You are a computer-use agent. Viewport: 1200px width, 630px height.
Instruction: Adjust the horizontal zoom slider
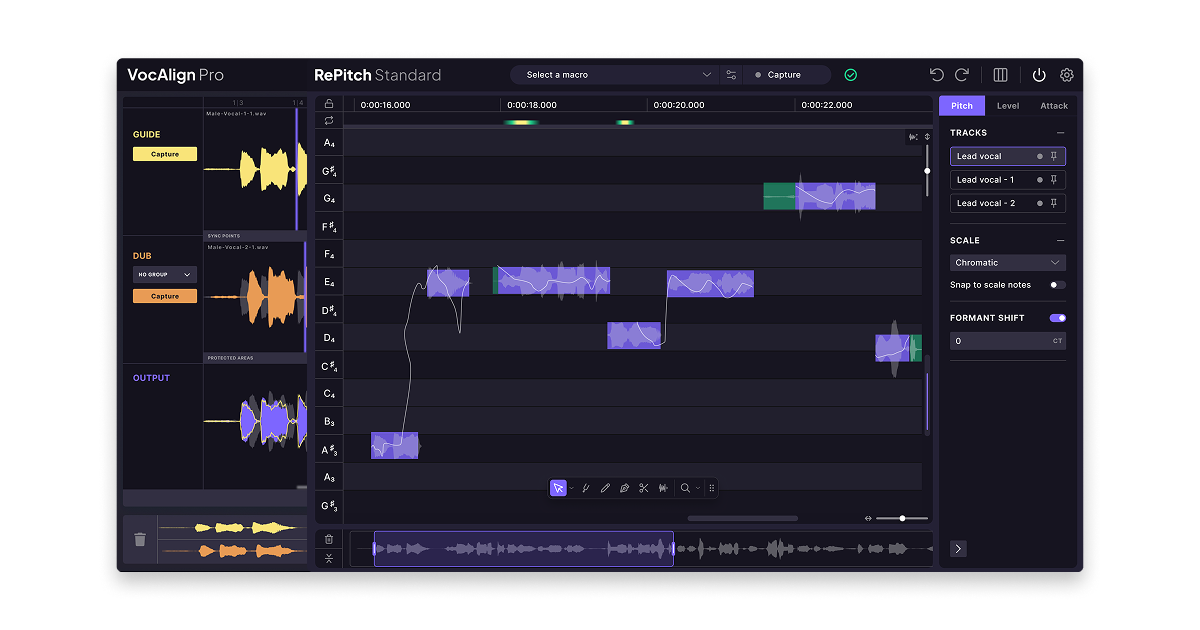[x=902, y=518]
